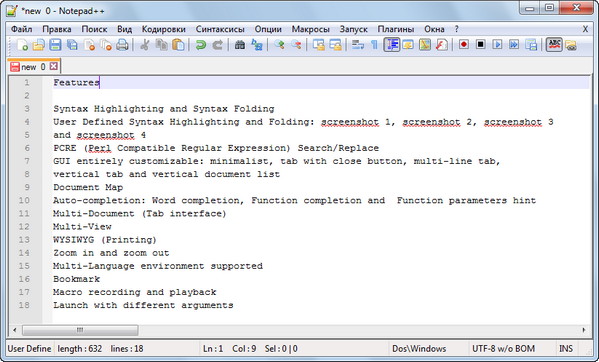The height and width of the screenshot is (362, 599).
Task: Click the Cut scissors icon
Action: tap(144, 45)
